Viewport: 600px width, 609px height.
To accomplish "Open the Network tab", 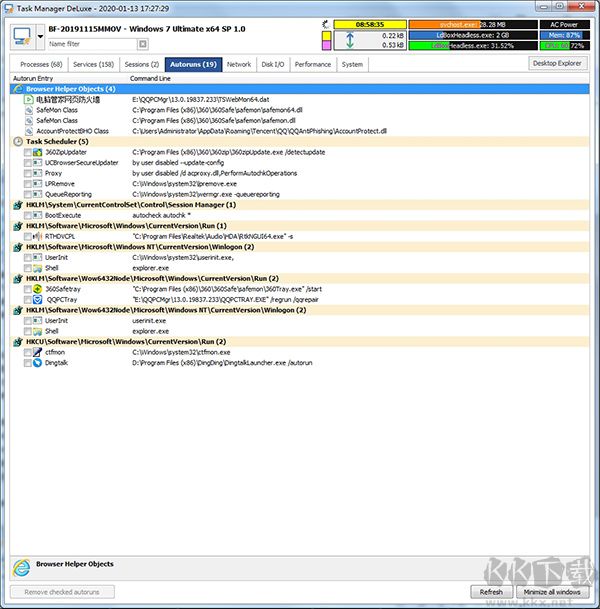I will click(239, 64).
